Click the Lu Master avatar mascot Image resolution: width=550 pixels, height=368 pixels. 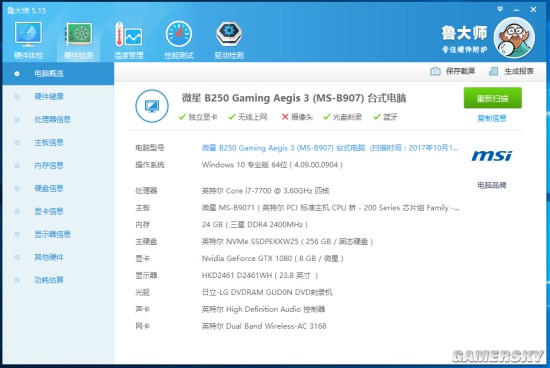(514, 38)
